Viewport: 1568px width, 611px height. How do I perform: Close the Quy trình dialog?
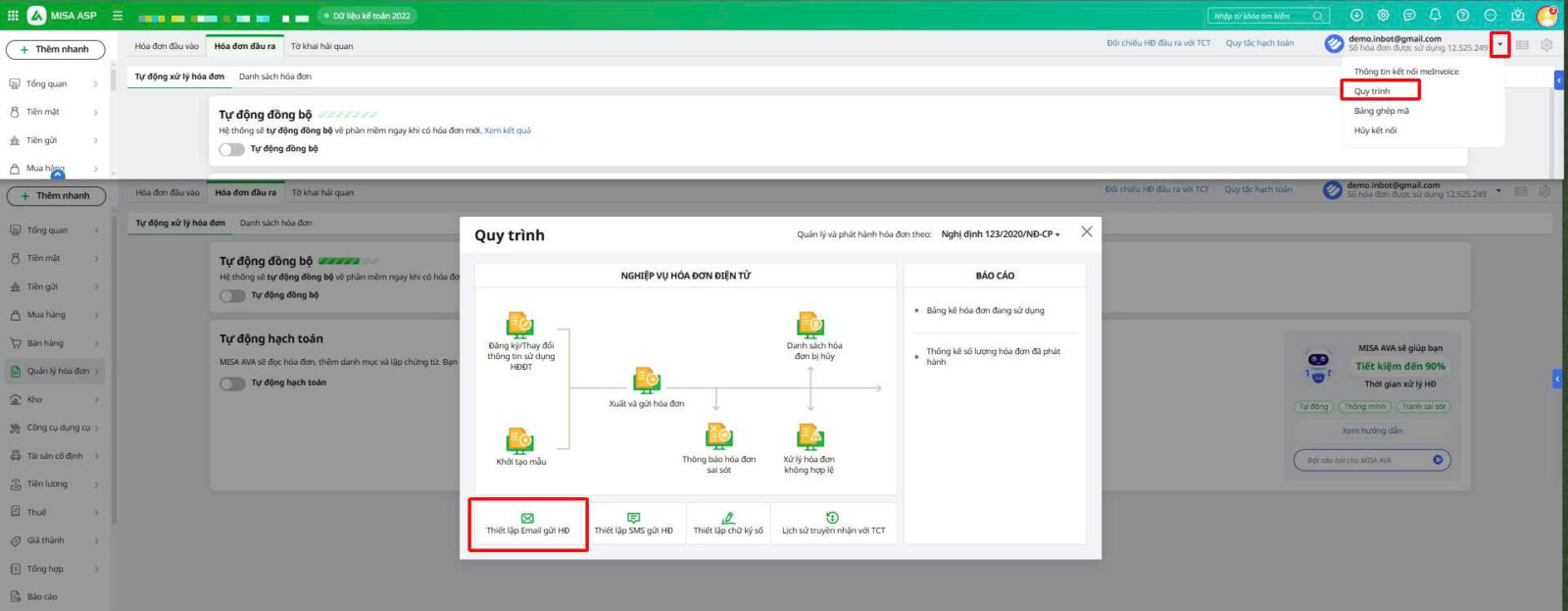(x=1086, y=232)
